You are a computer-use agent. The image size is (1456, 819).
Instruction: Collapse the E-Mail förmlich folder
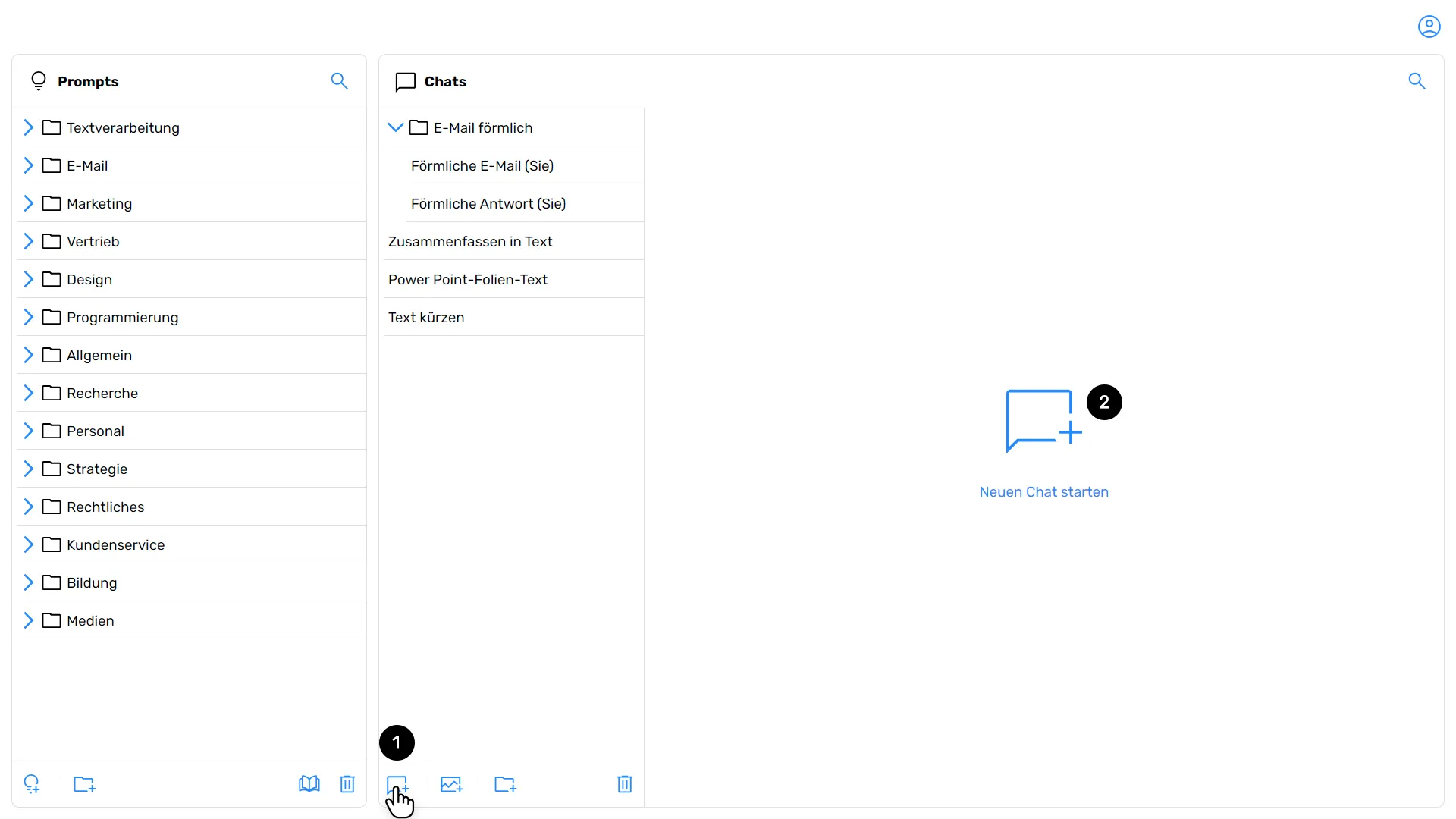[x=395, y=127]
